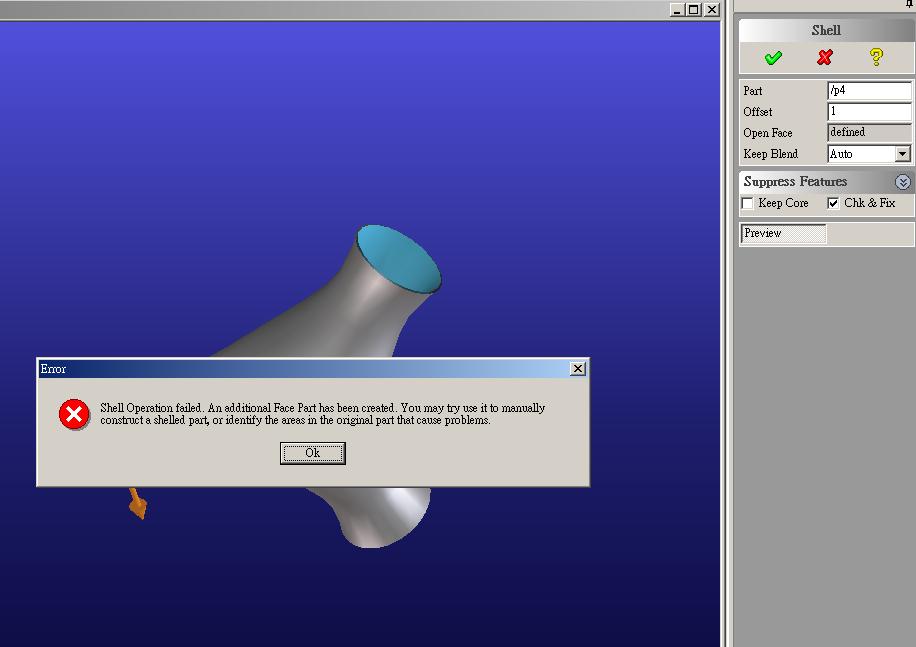Click the Shell panel title
This screenshot has height=647, width=916.
click(826, 30)
